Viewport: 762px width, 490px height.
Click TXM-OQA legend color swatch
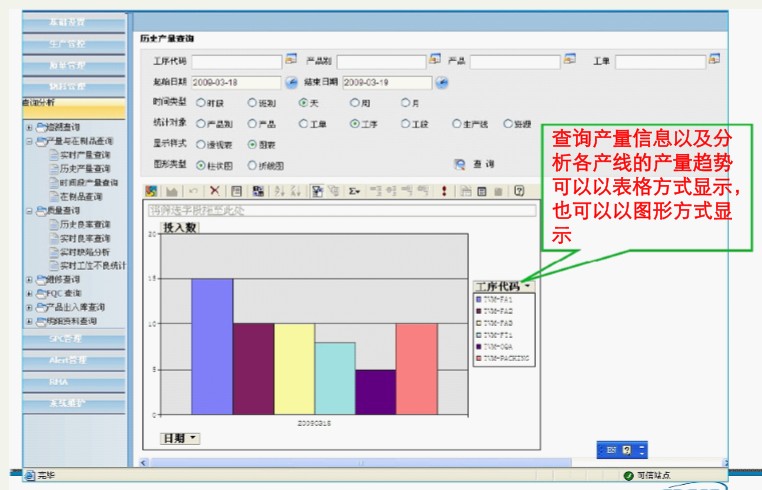pos(479,347)
